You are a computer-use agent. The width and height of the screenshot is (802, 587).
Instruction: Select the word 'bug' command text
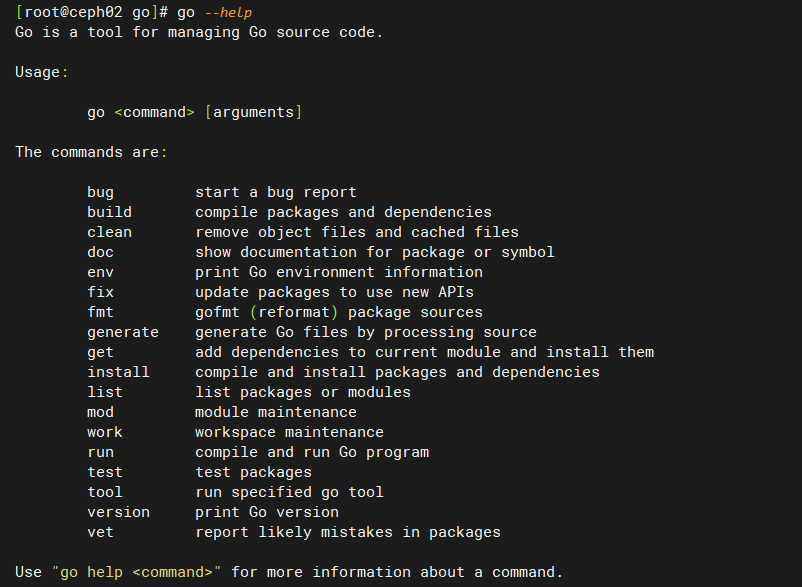tap(100, 191)
